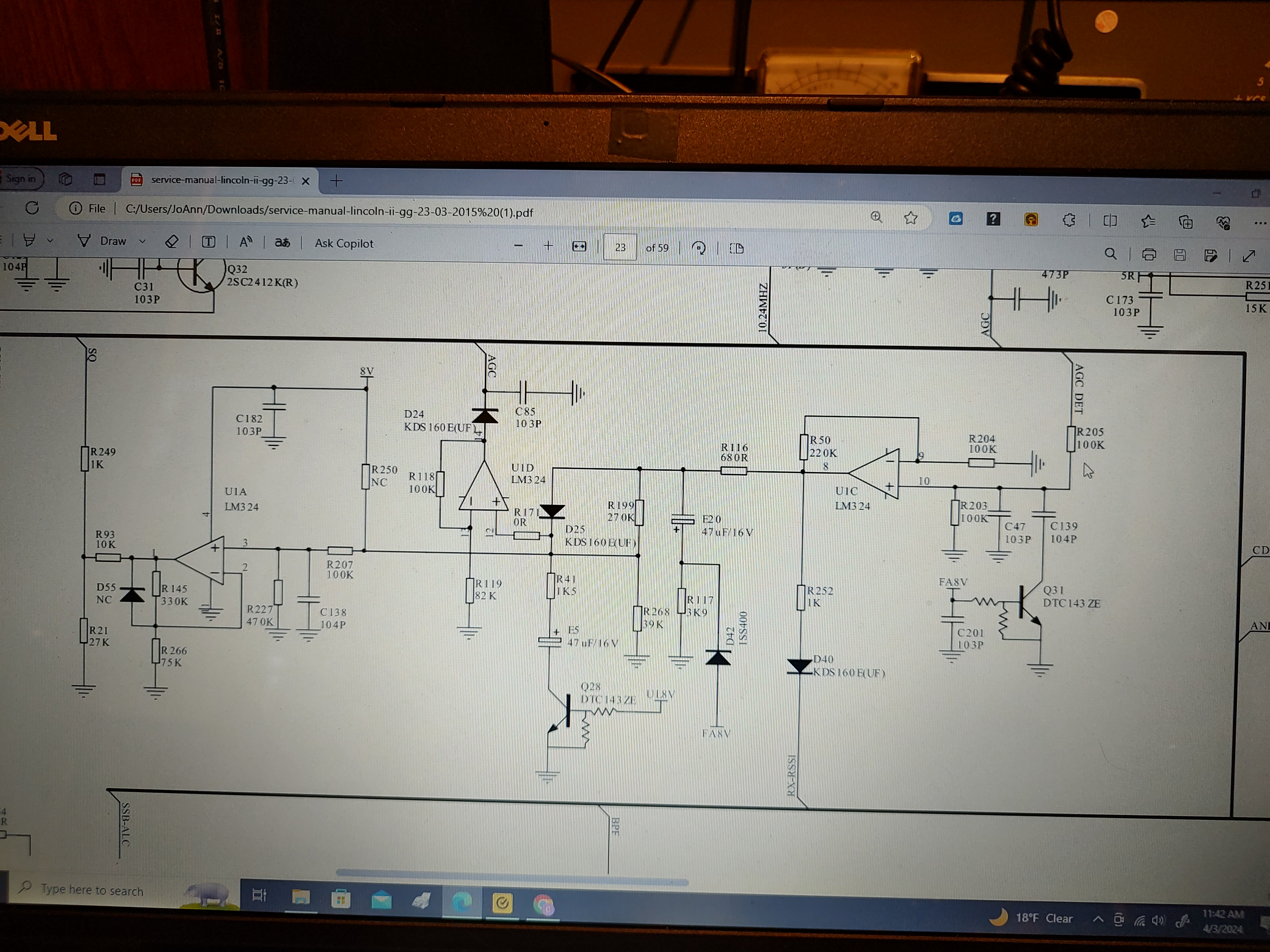This screenshot has height=952, width=1270.
Task: Toggle page view layout button
Action: [737, 248]
